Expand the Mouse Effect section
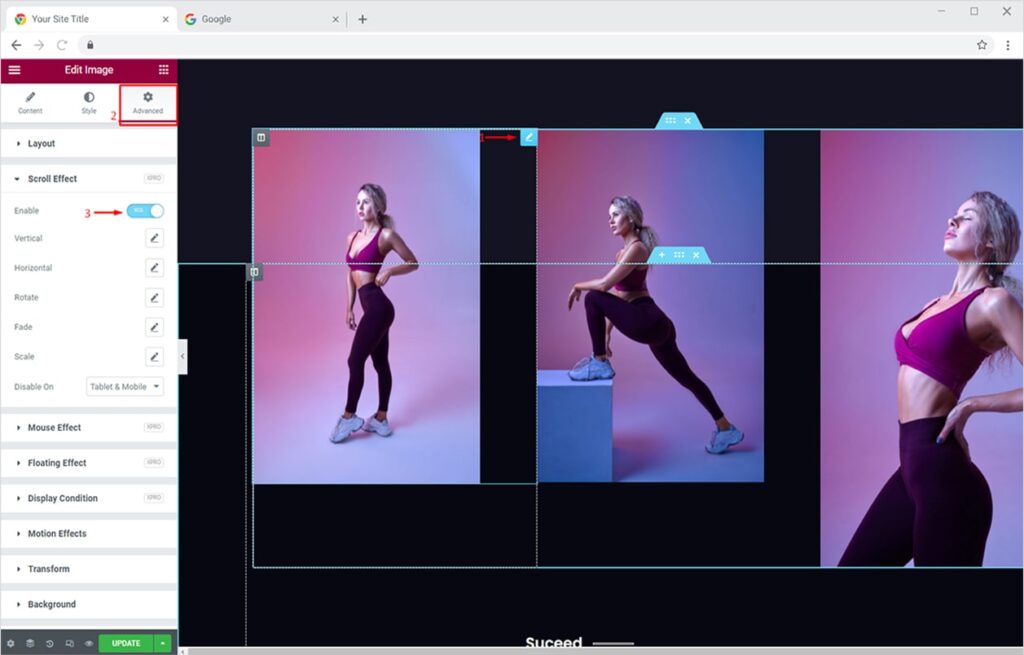Screen dimensions: 1024x655 pyautogui.click(x=54, y=427)
